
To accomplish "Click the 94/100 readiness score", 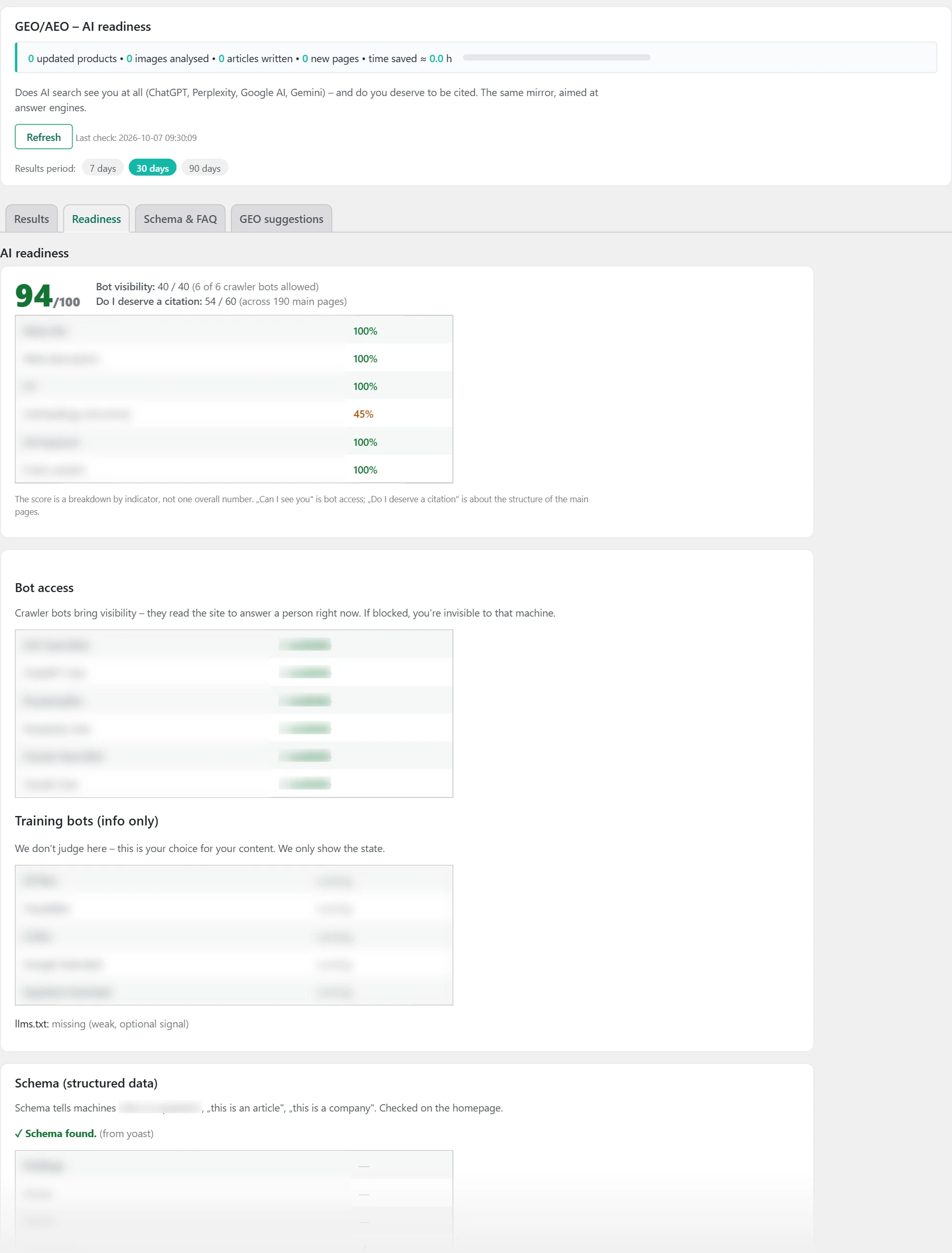I will (x=47, y=296).
